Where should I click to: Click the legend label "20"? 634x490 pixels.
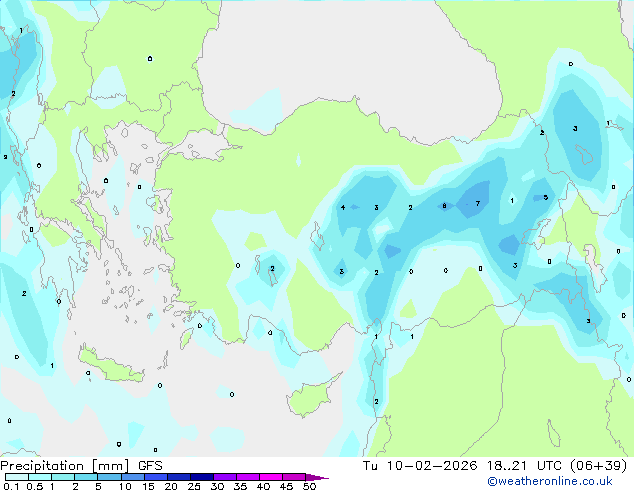point(171,486)
